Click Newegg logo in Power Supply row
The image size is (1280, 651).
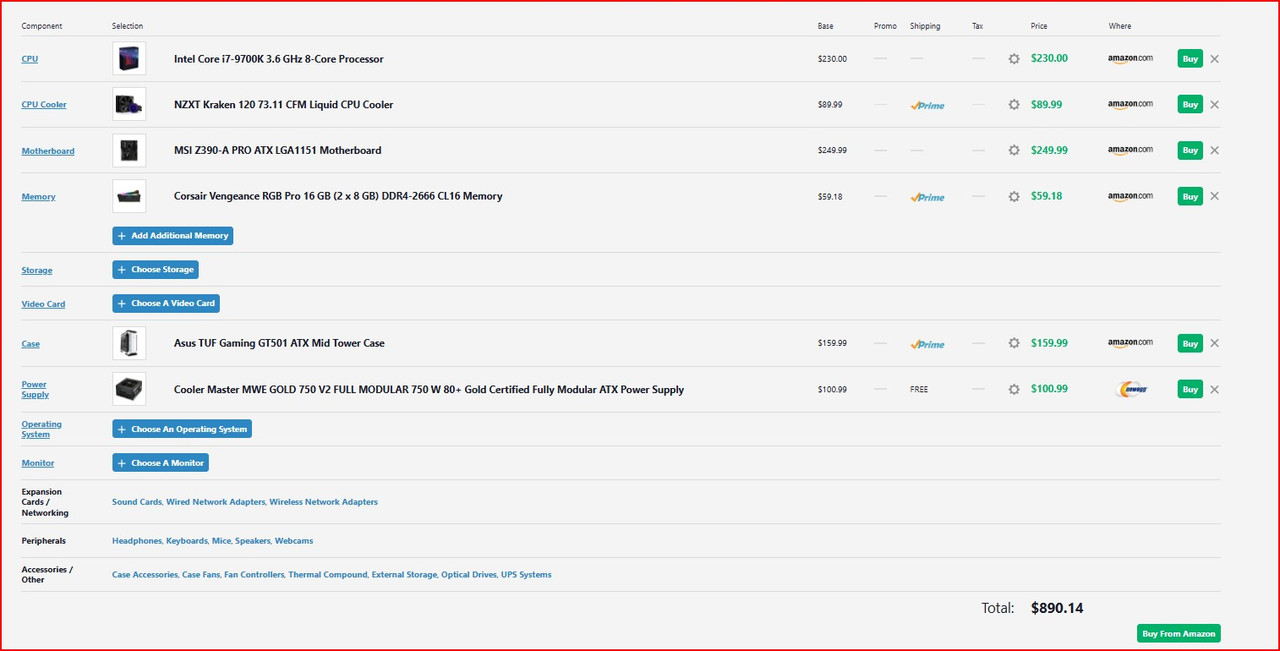pyautogui.click(x=1131, y=390)
